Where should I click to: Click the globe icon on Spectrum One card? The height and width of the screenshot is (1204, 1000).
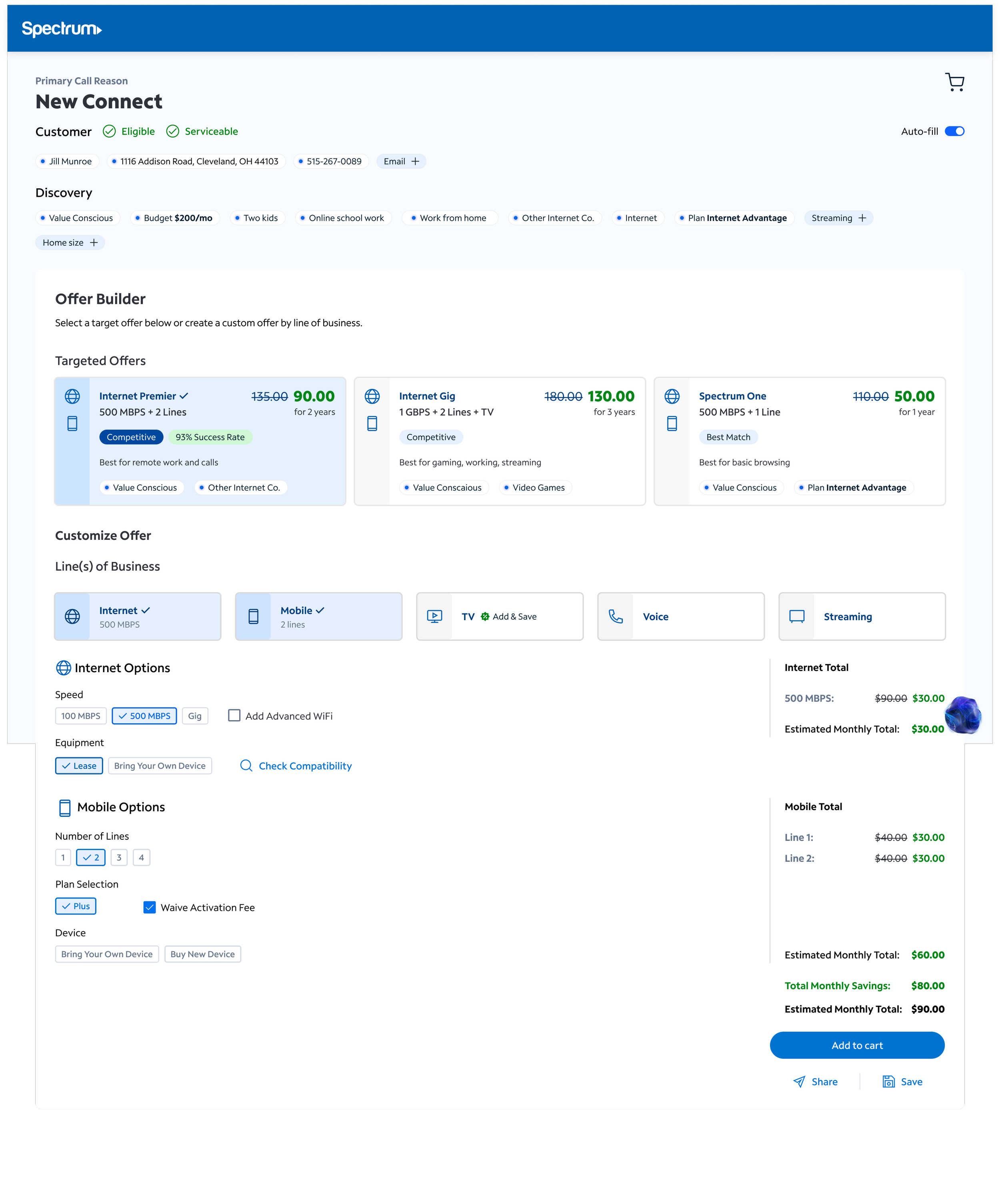coord(672,396)
